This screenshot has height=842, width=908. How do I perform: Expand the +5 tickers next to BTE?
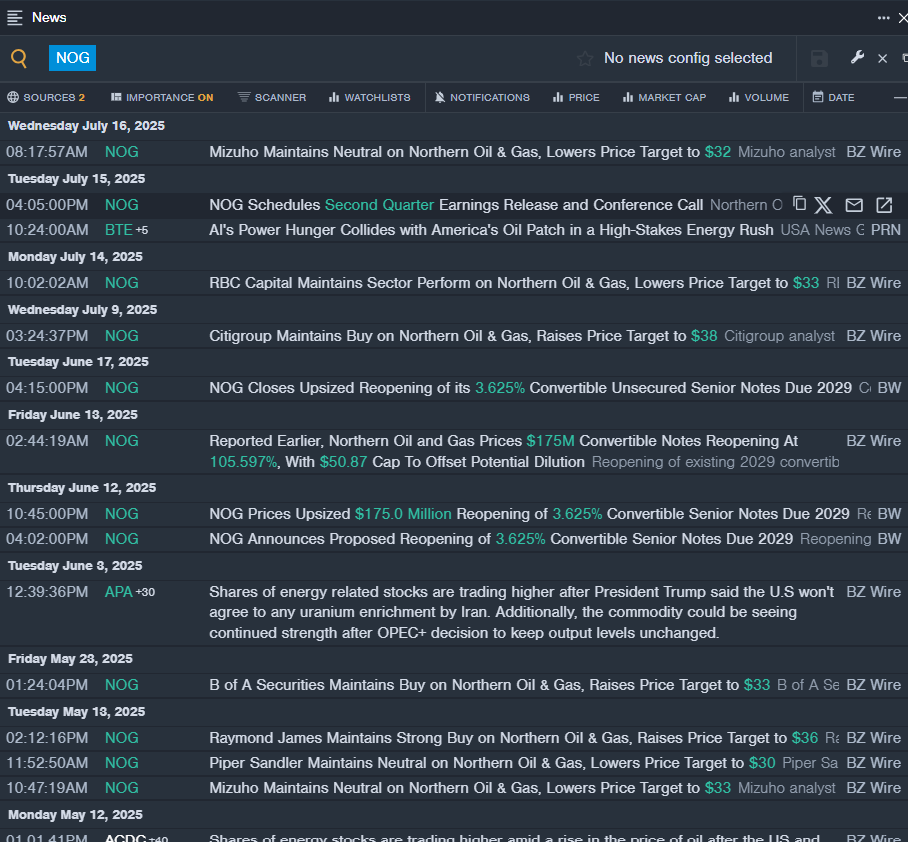(x=142, y=230)
